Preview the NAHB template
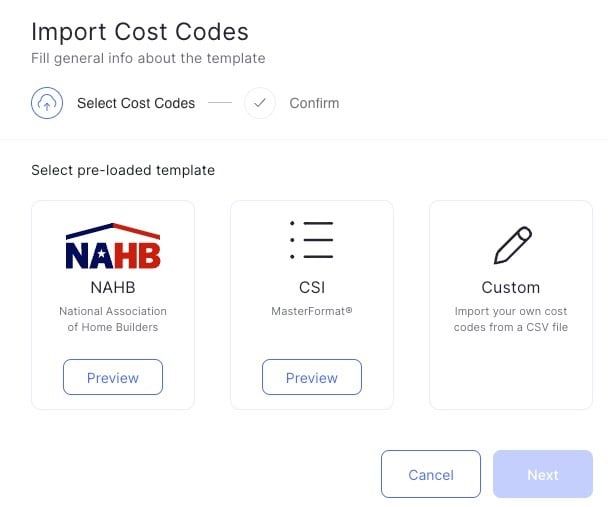The image size is (608, 507). pos(113,377)
